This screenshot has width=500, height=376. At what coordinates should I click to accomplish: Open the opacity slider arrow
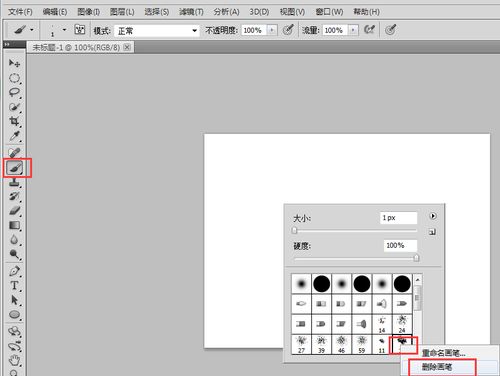(272, 30)
